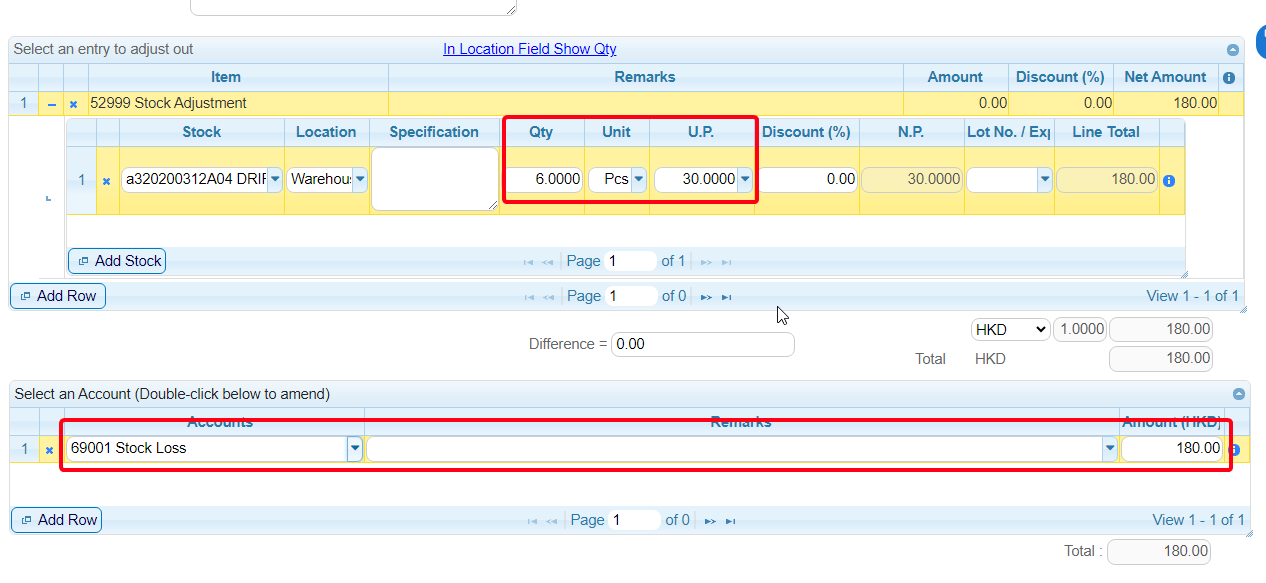Screen dimensions: 1266x583
Task: Open the Pcs unit dropdown
Action: point(638,180)
